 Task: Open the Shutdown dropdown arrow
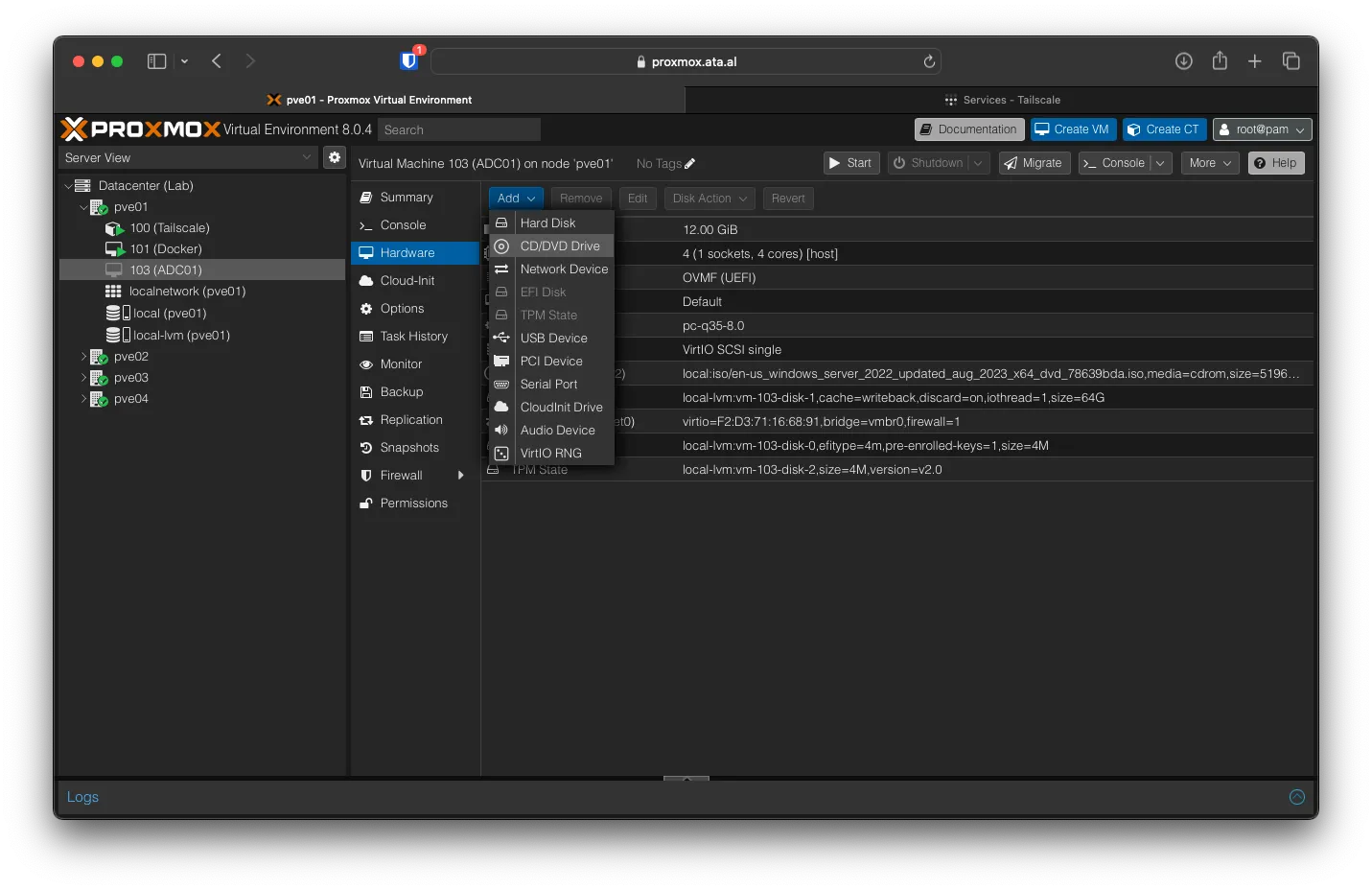978,163
